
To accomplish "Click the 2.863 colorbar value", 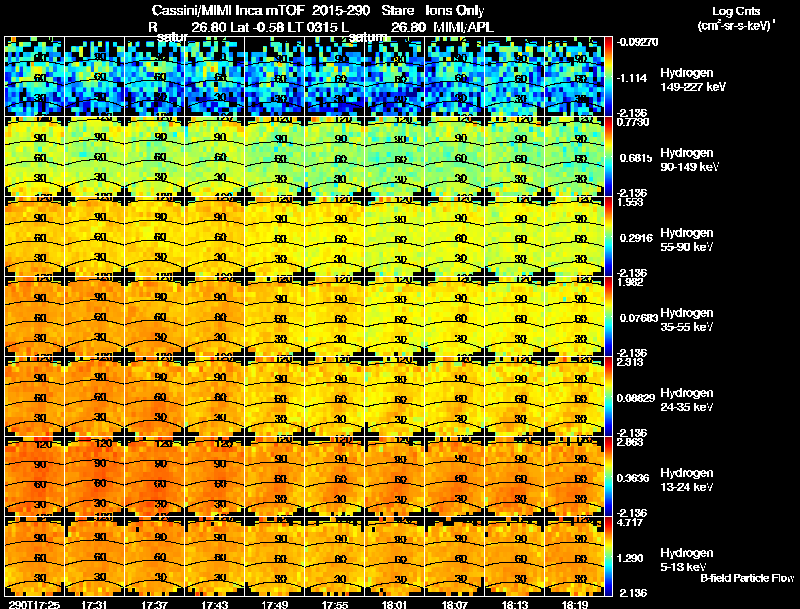I will click(x=630, y=443).
